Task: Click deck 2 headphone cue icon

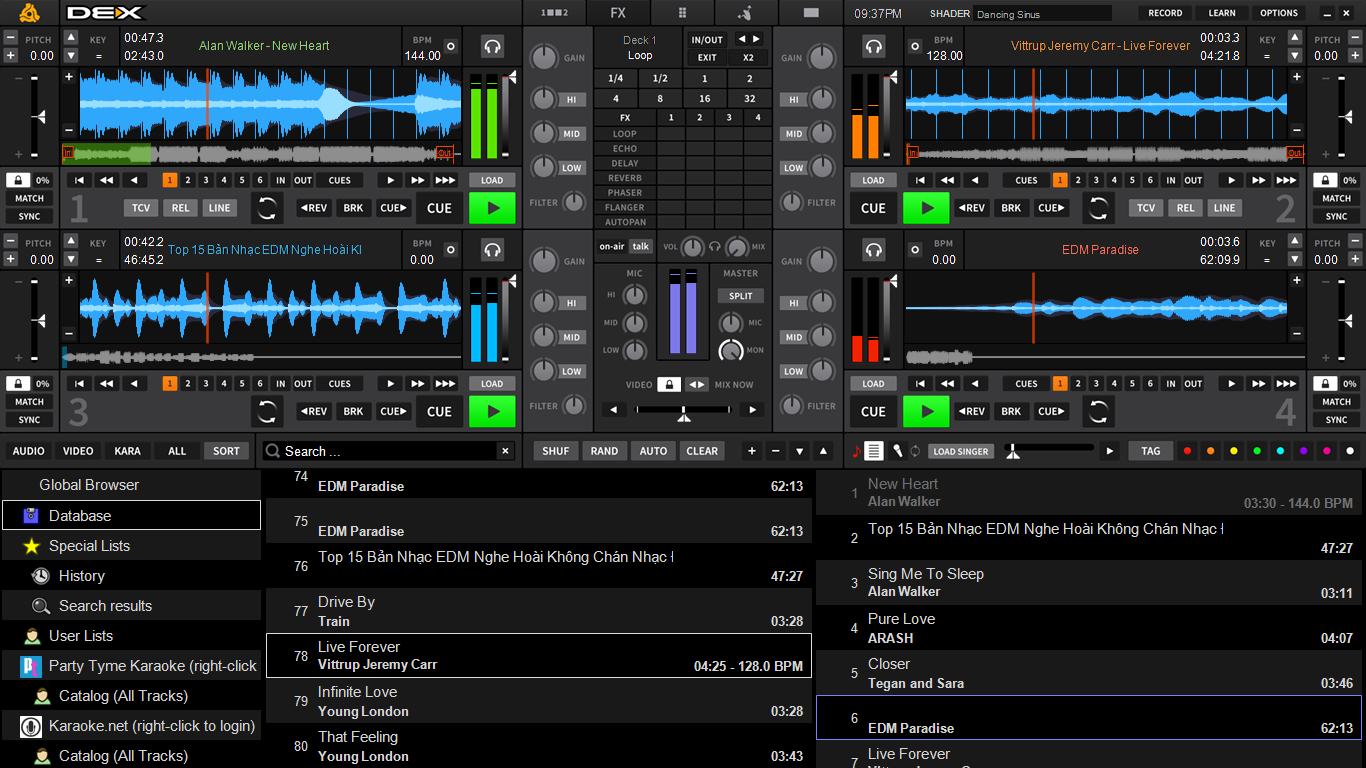Action: click(874, 46)
